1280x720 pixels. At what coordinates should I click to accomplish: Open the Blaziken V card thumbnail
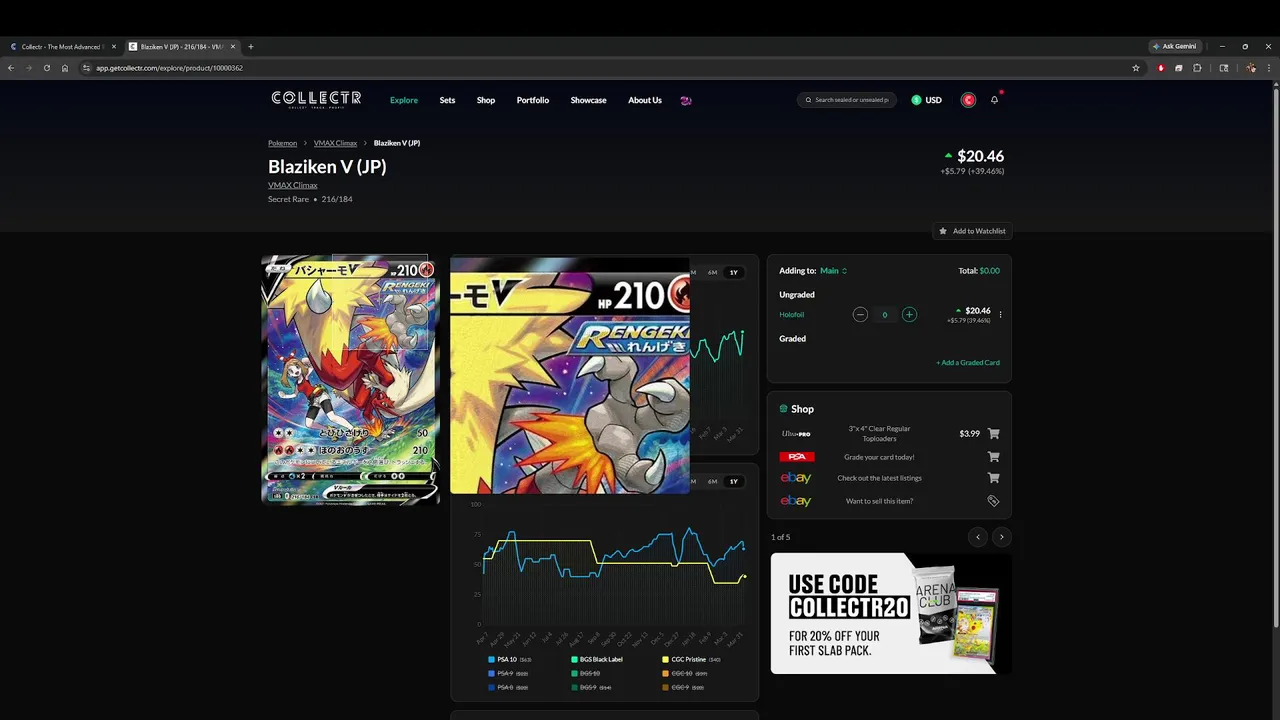pos(350,380)
